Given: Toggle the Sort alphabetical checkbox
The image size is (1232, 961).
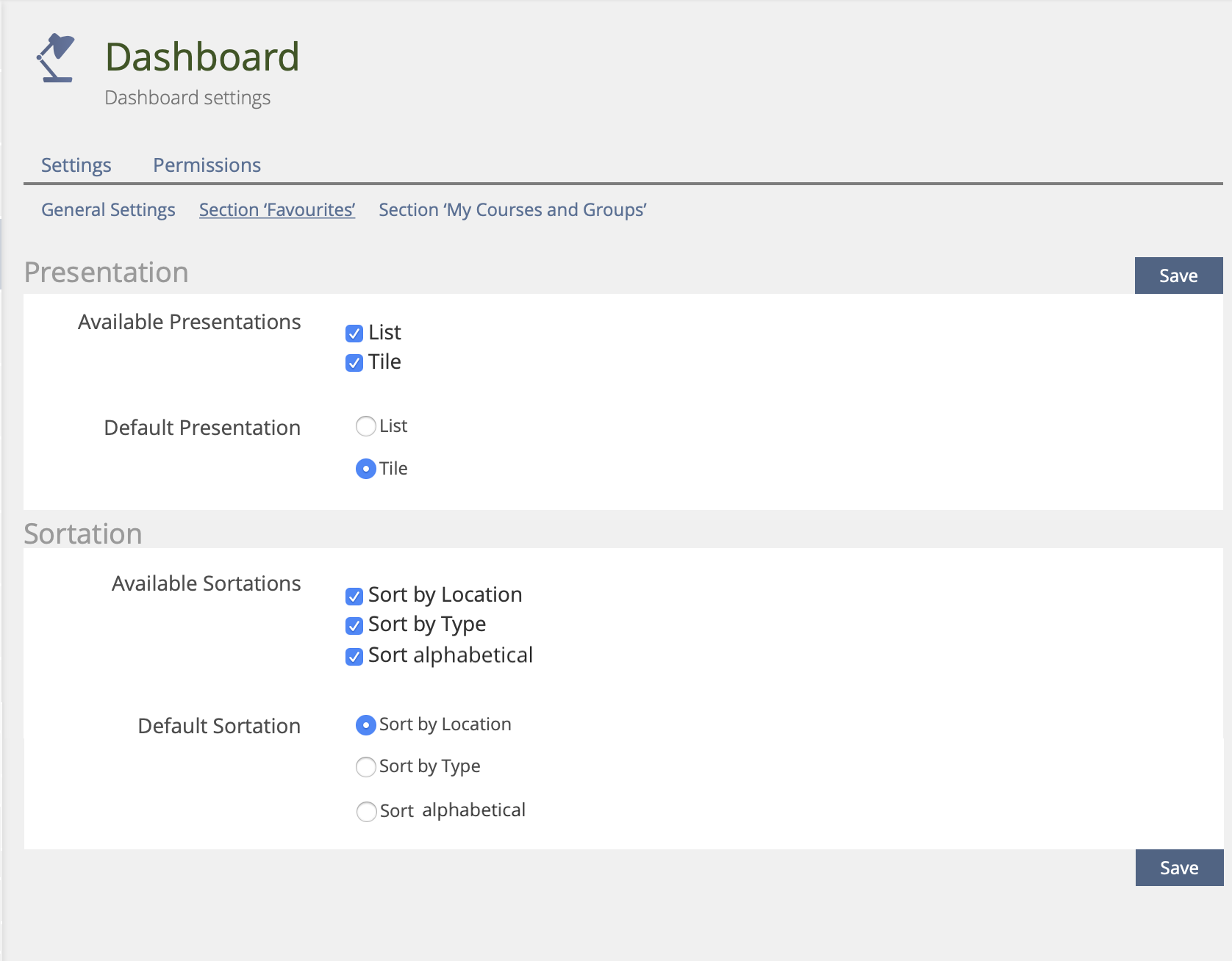Looking at the screenshot, I should tap(354, 656).
